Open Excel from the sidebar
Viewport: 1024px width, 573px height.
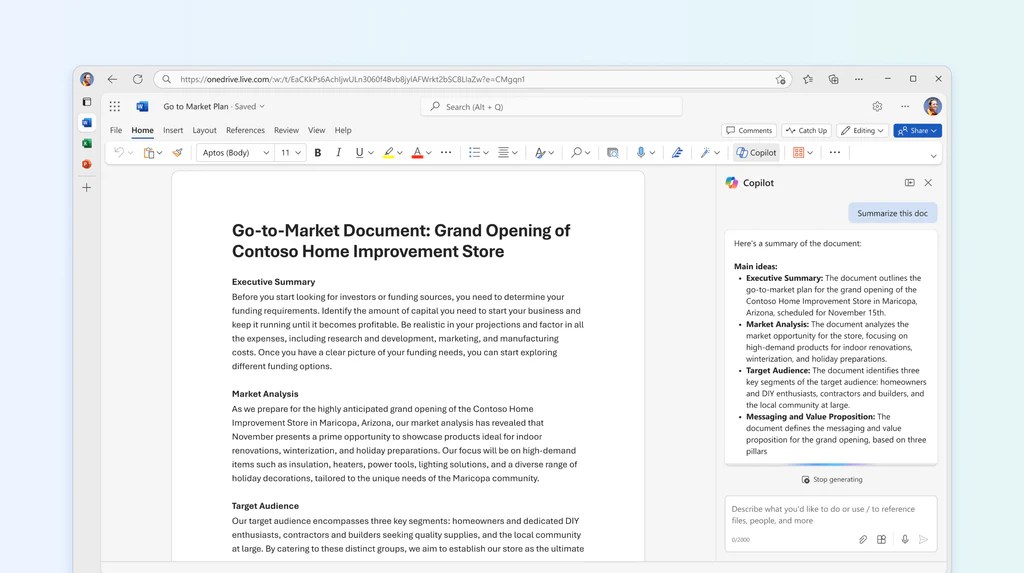pyautogui.click(x=87, y=143)
